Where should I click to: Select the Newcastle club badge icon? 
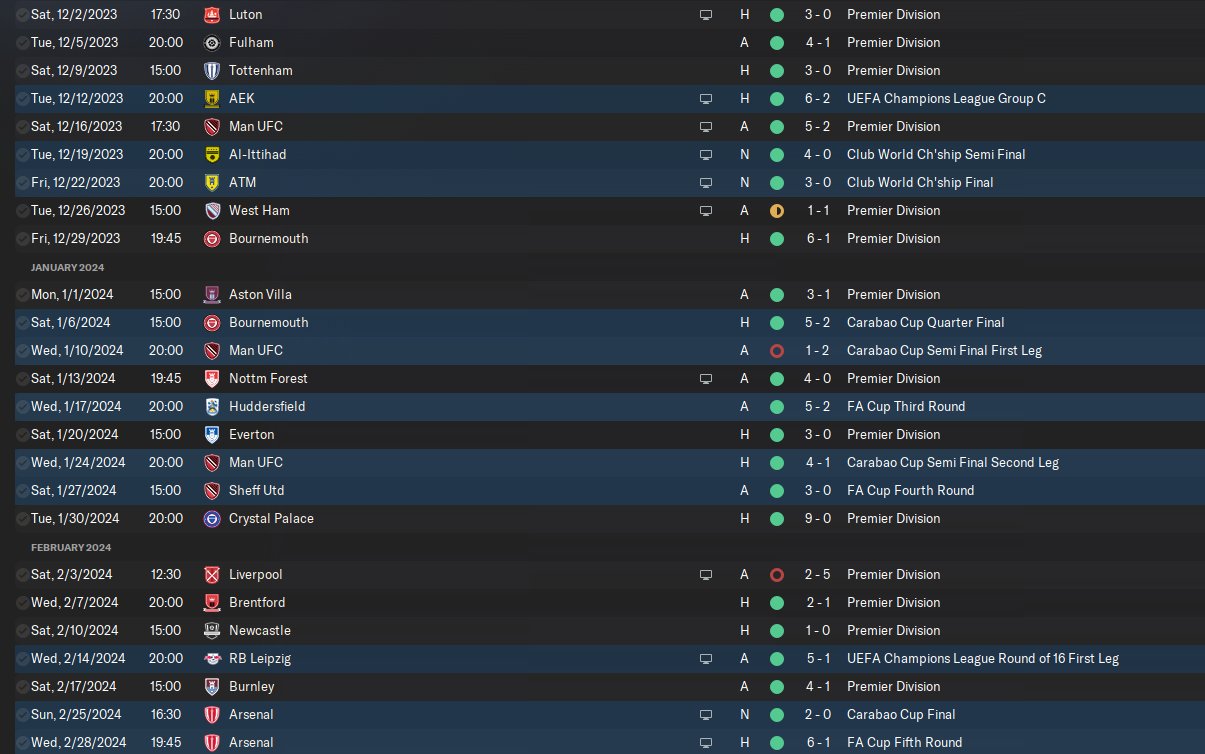(211, 631)
